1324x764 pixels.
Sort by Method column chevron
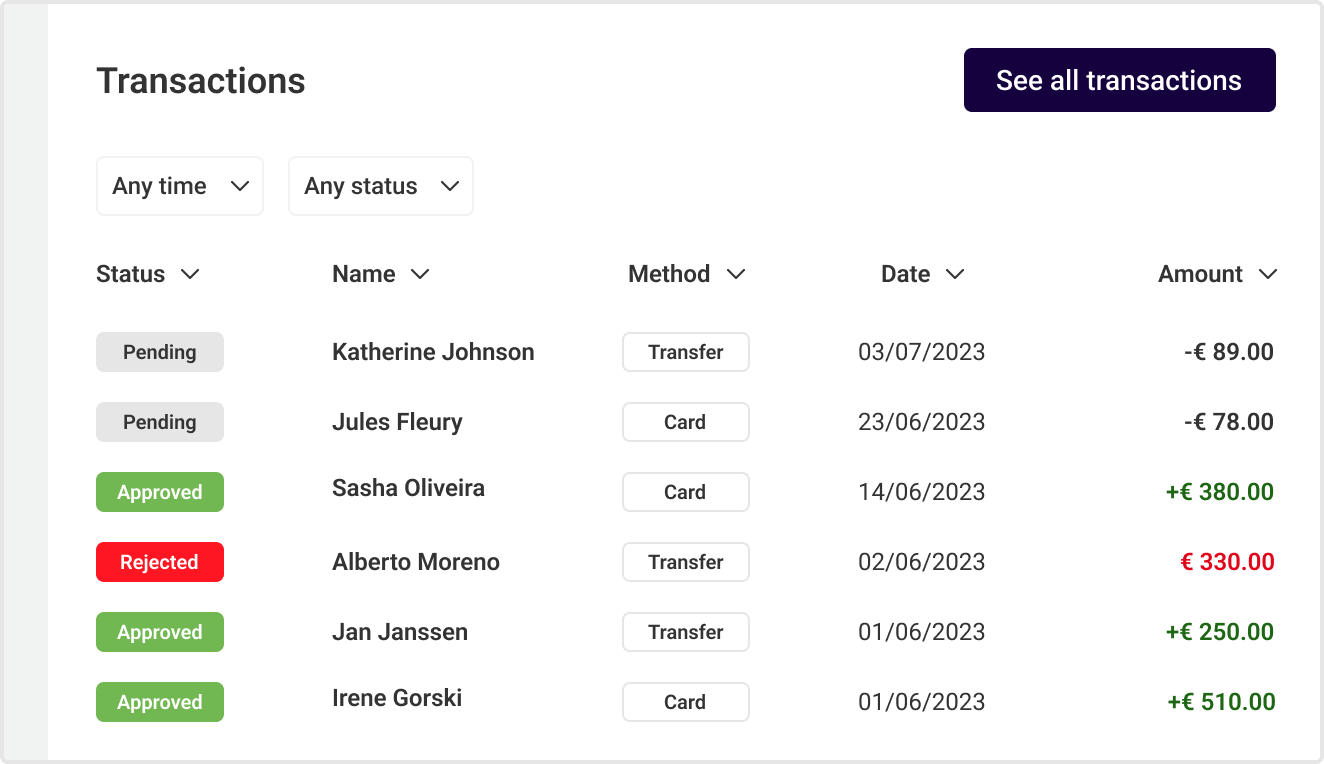tap(736, 274)
